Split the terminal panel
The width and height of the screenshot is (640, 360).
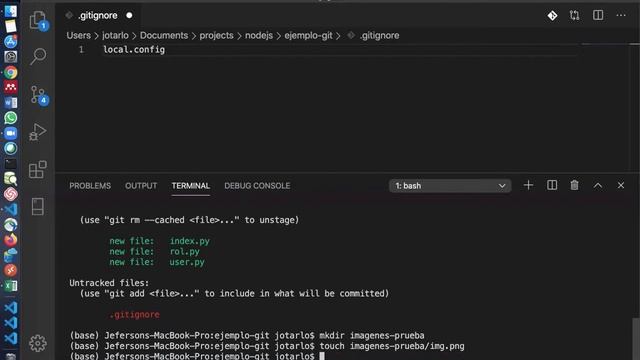pos(552,185)
